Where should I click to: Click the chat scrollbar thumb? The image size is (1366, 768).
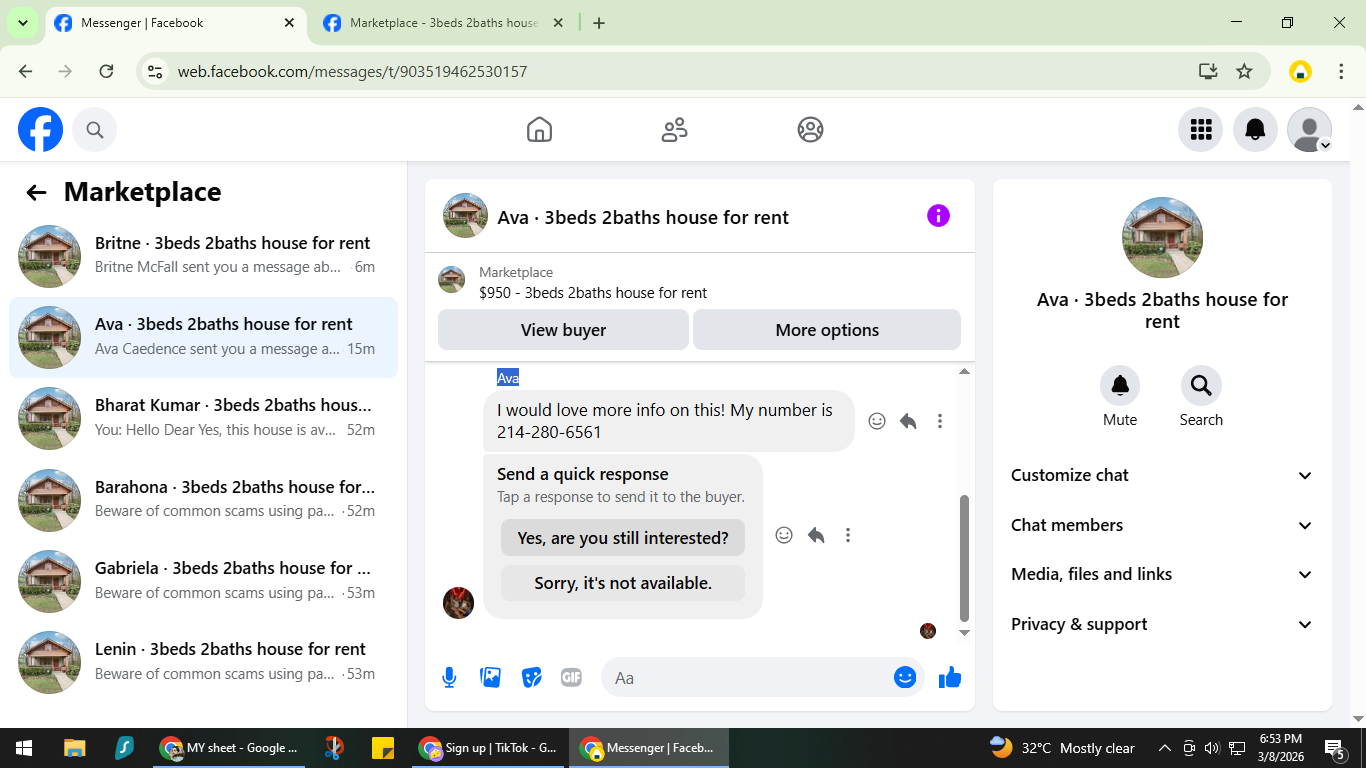point(965,558)
